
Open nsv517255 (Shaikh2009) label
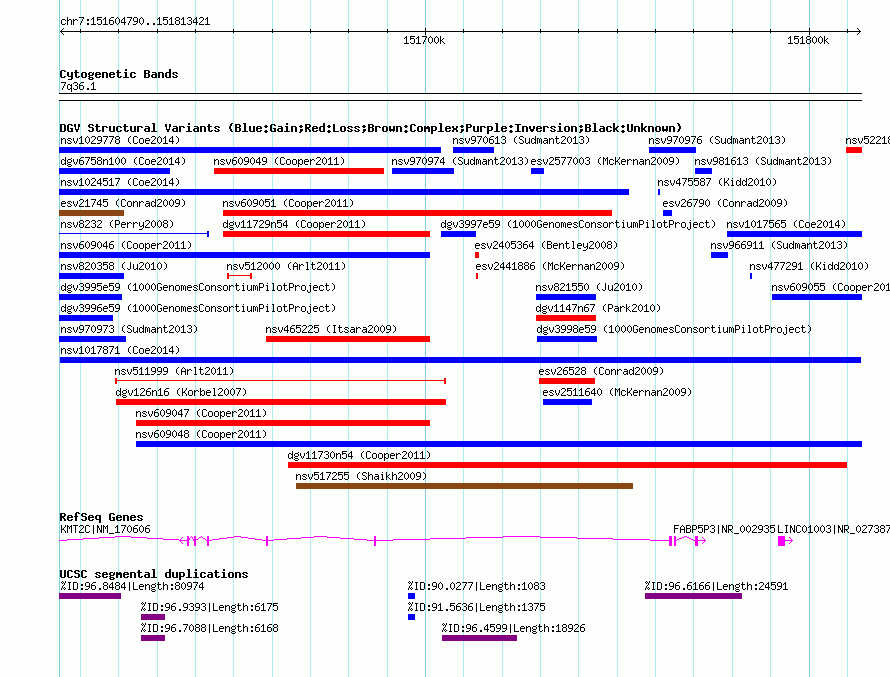pos(361,476)
